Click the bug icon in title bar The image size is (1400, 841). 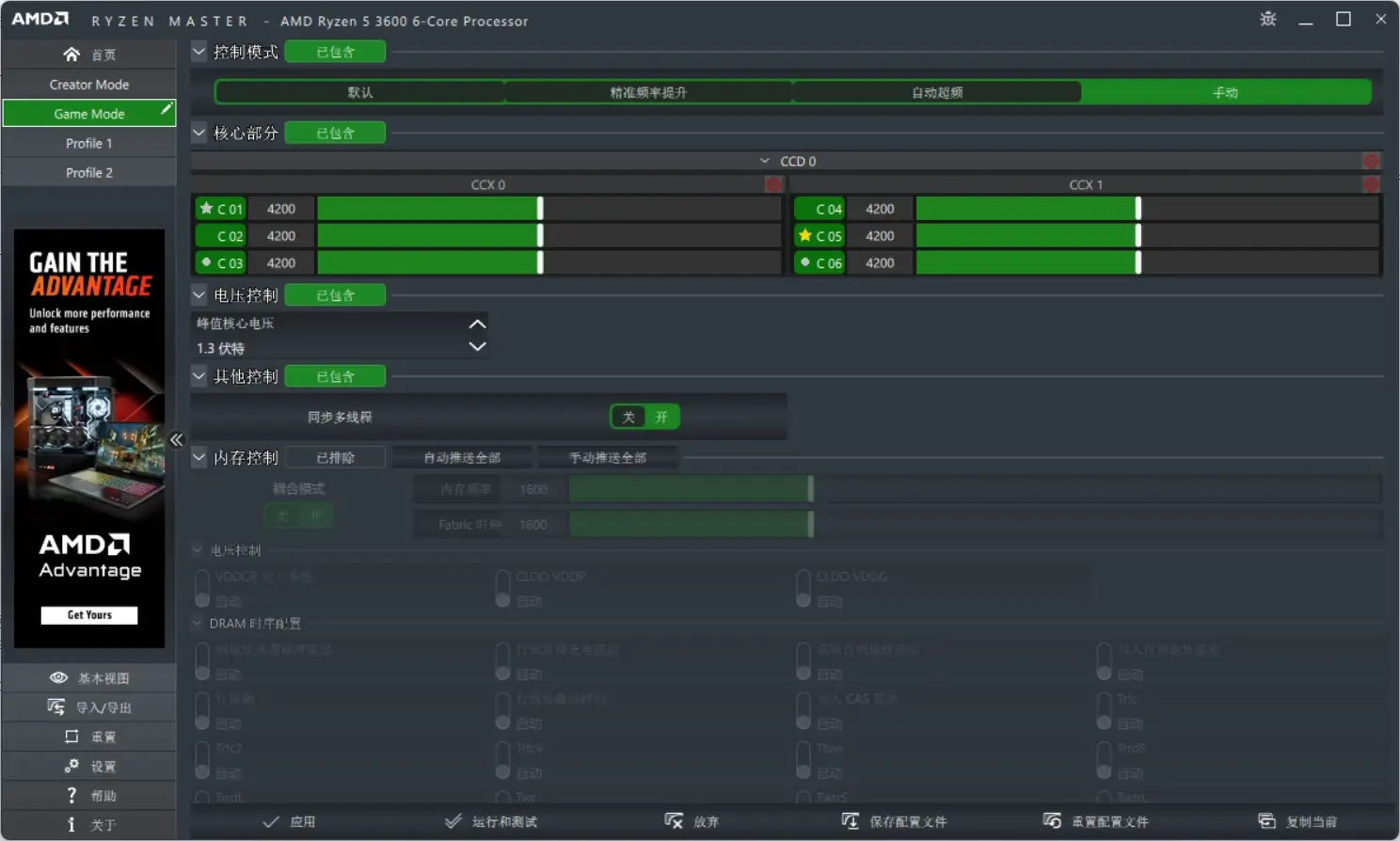point(1268,19)
